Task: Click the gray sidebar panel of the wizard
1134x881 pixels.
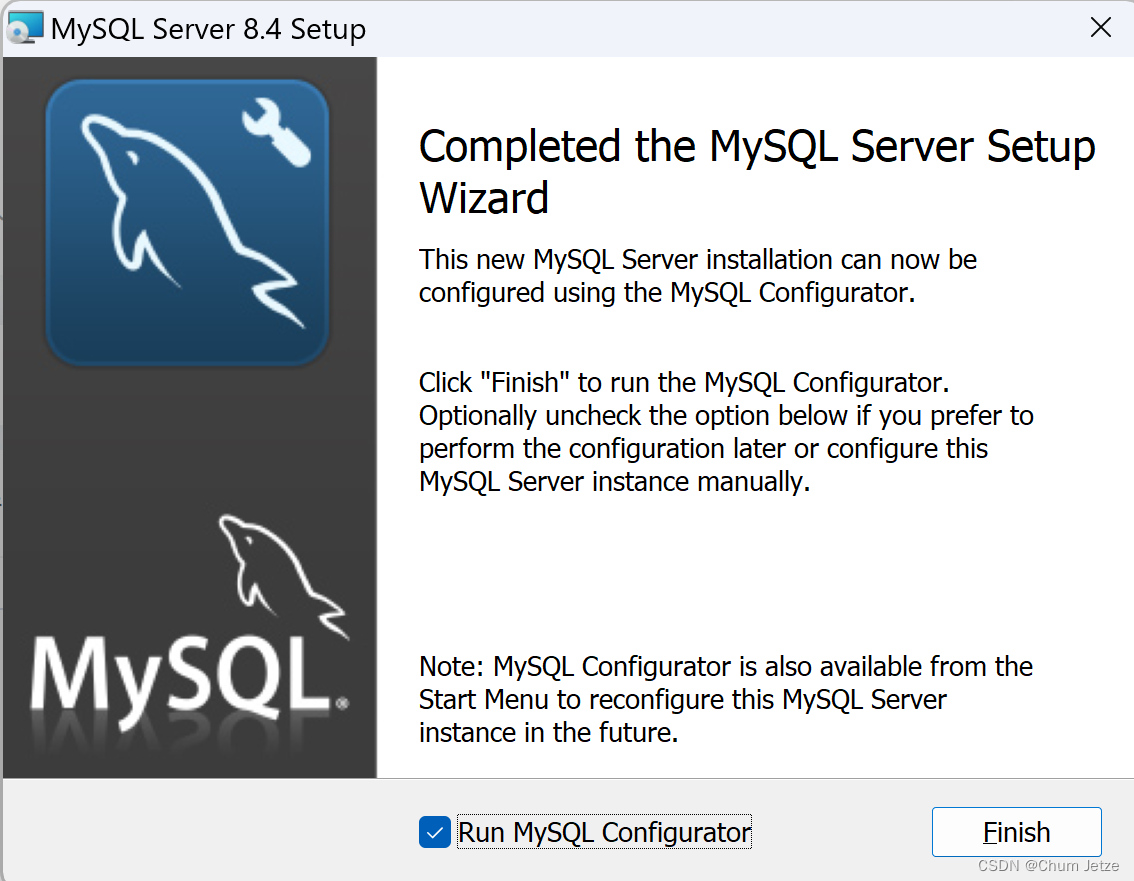Action: click(x=190, y=450)
